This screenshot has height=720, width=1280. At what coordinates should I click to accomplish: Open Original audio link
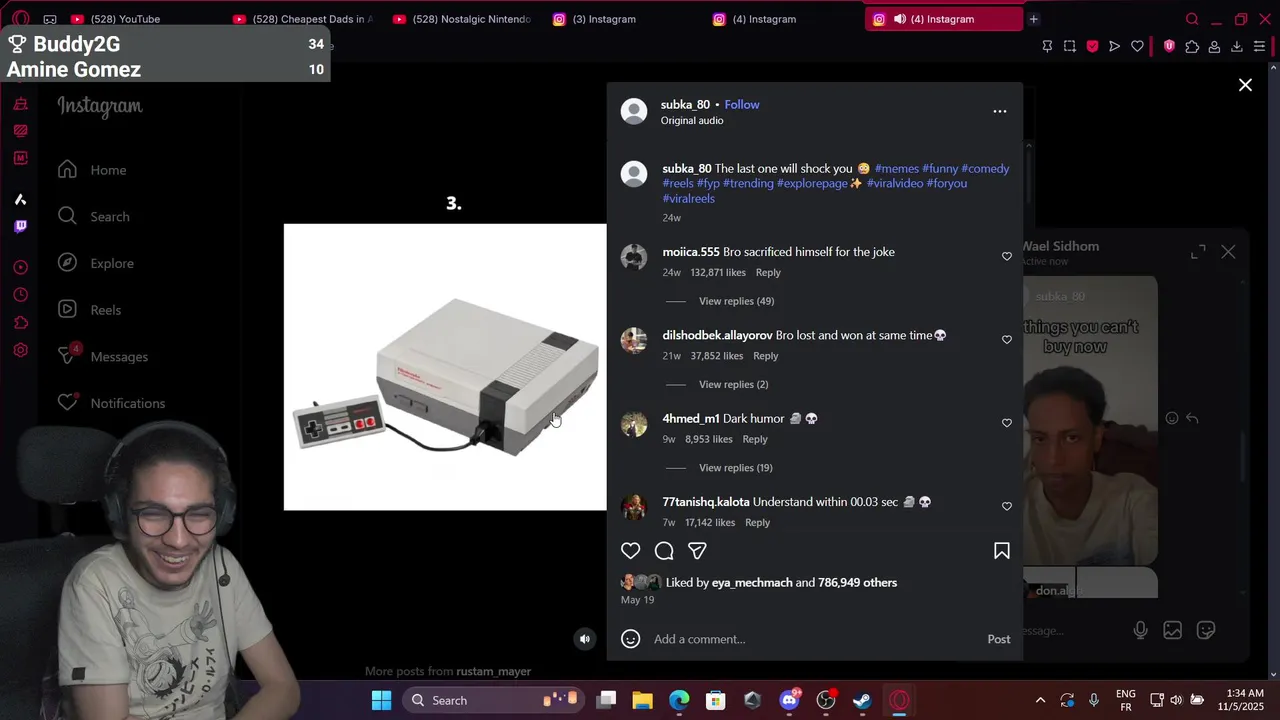point(692,120)
